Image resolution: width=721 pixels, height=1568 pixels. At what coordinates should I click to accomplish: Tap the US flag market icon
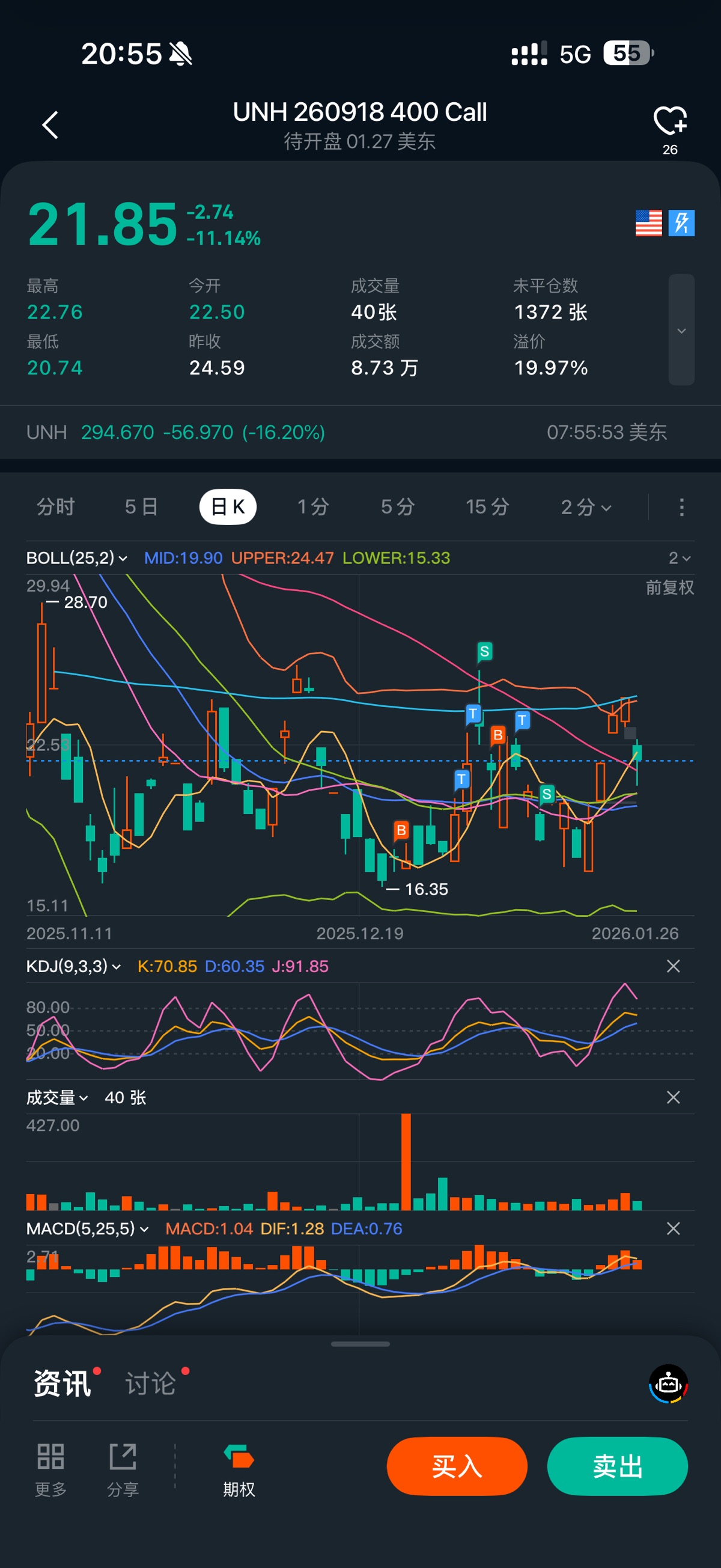tap(648, 223)
